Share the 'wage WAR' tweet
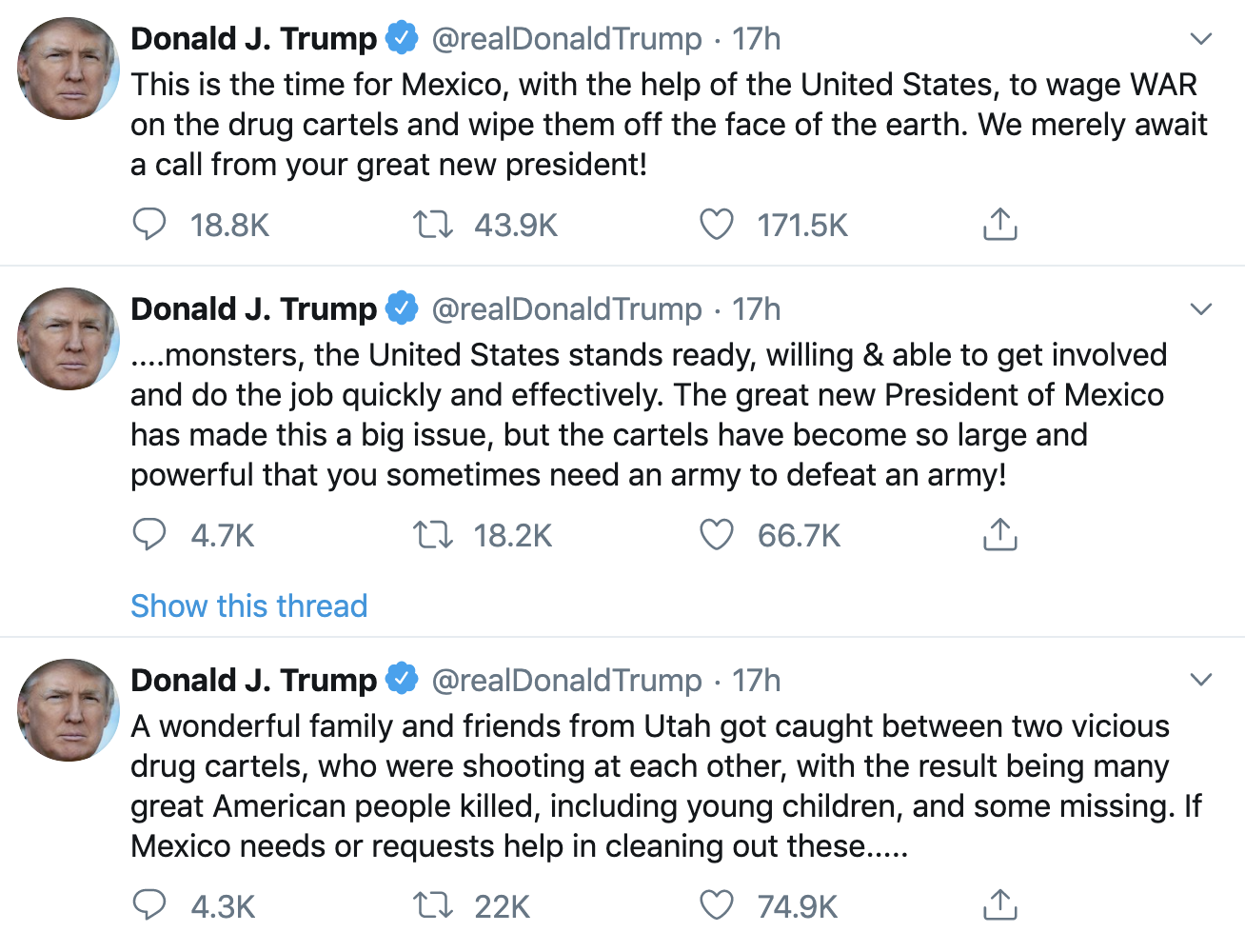This screenshot has height=952, width=1245. tap(999, 225)
